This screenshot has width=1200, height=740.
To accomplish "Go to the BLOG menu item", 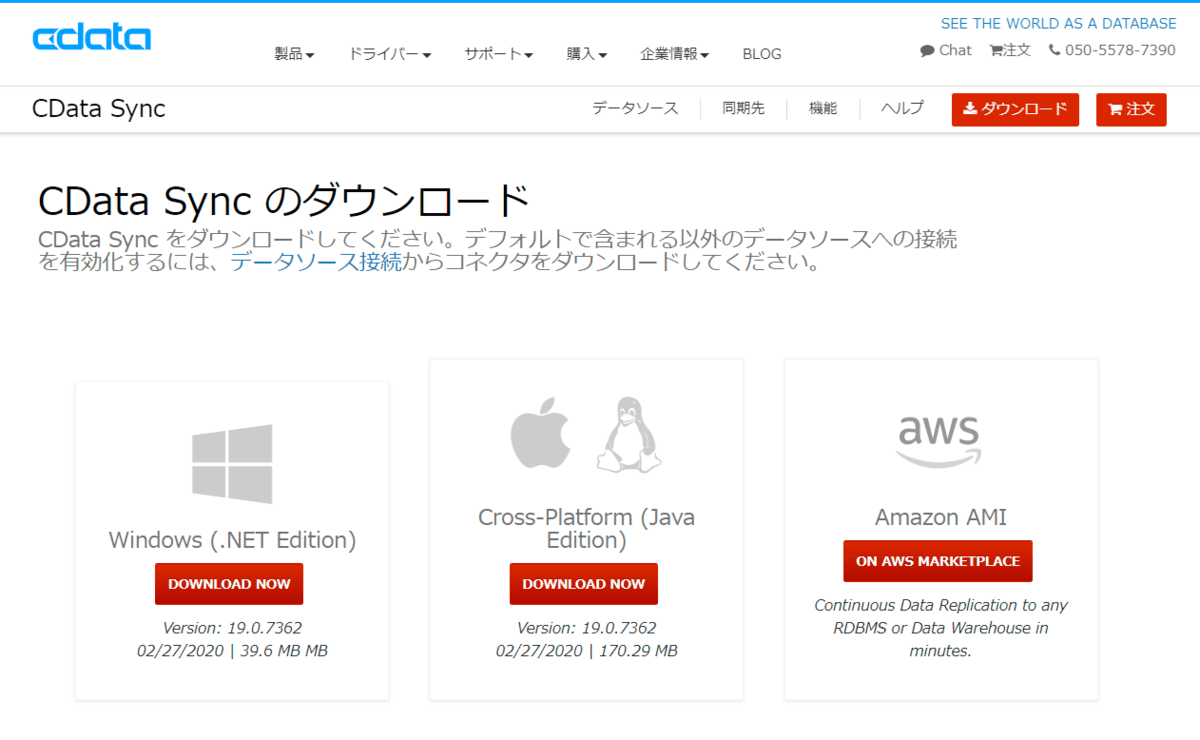I will [x=762, y=54].
